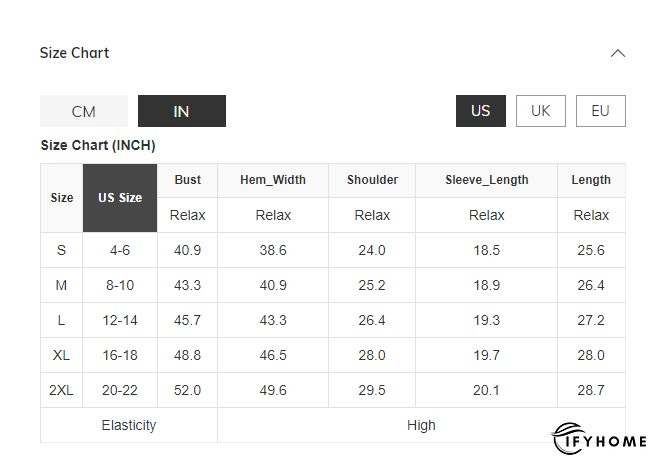Click the Hem_Width column header

(x=273, y=180)
